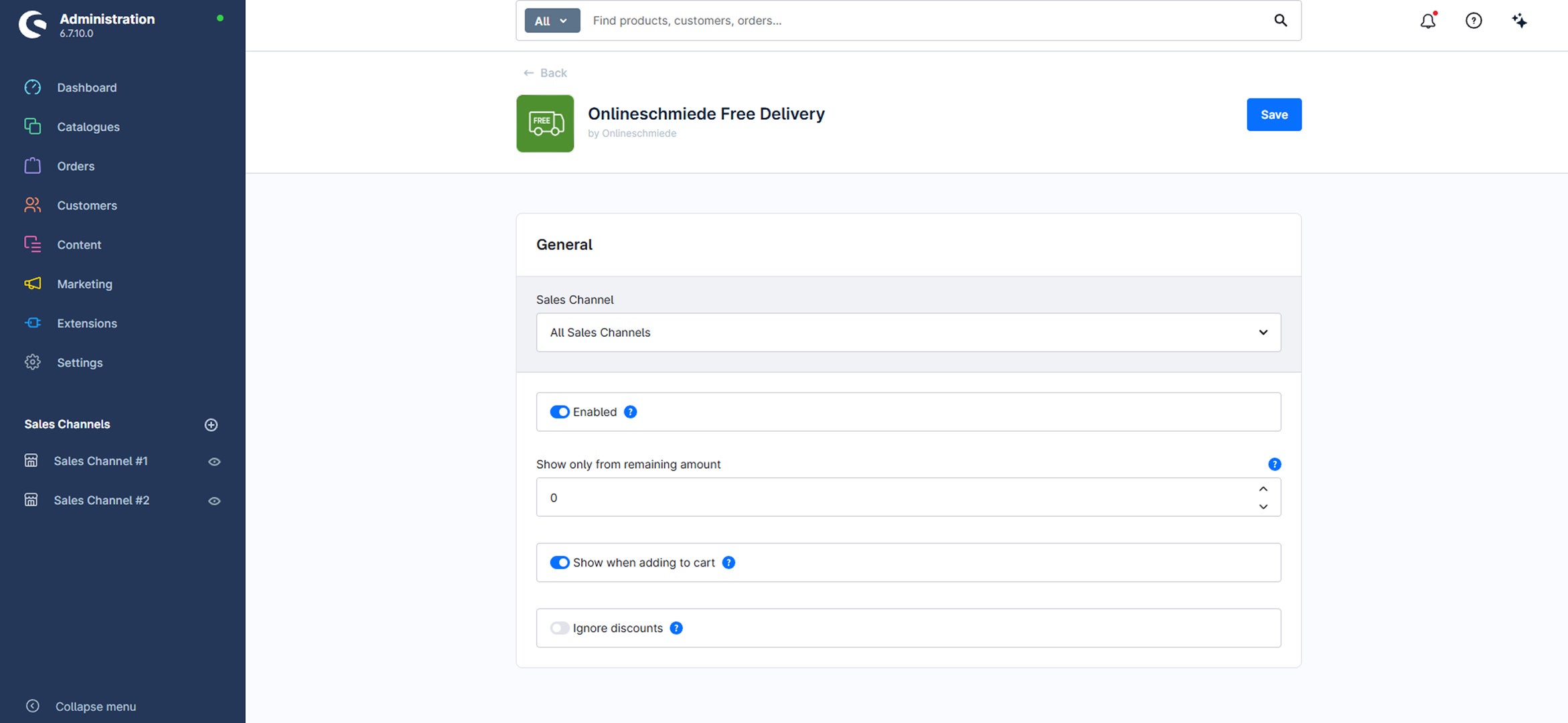
Task: Add a new sales channel plus icon
Action: [211, 424]
